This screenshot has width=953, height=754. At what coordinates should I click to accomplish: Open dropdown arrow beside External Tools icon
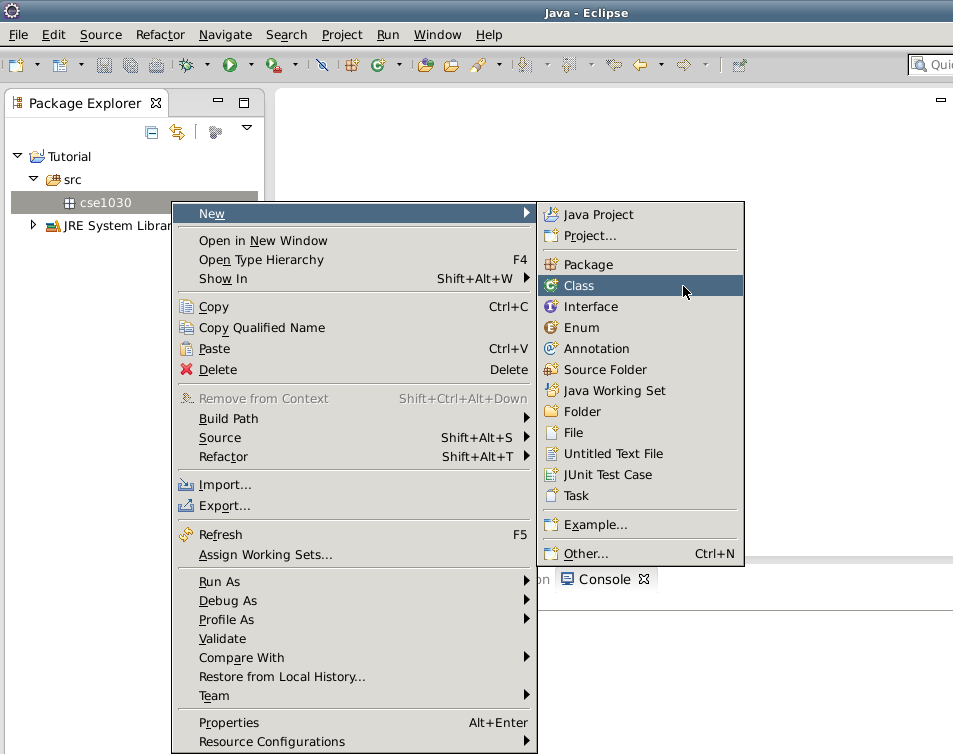tap(295, 64)
